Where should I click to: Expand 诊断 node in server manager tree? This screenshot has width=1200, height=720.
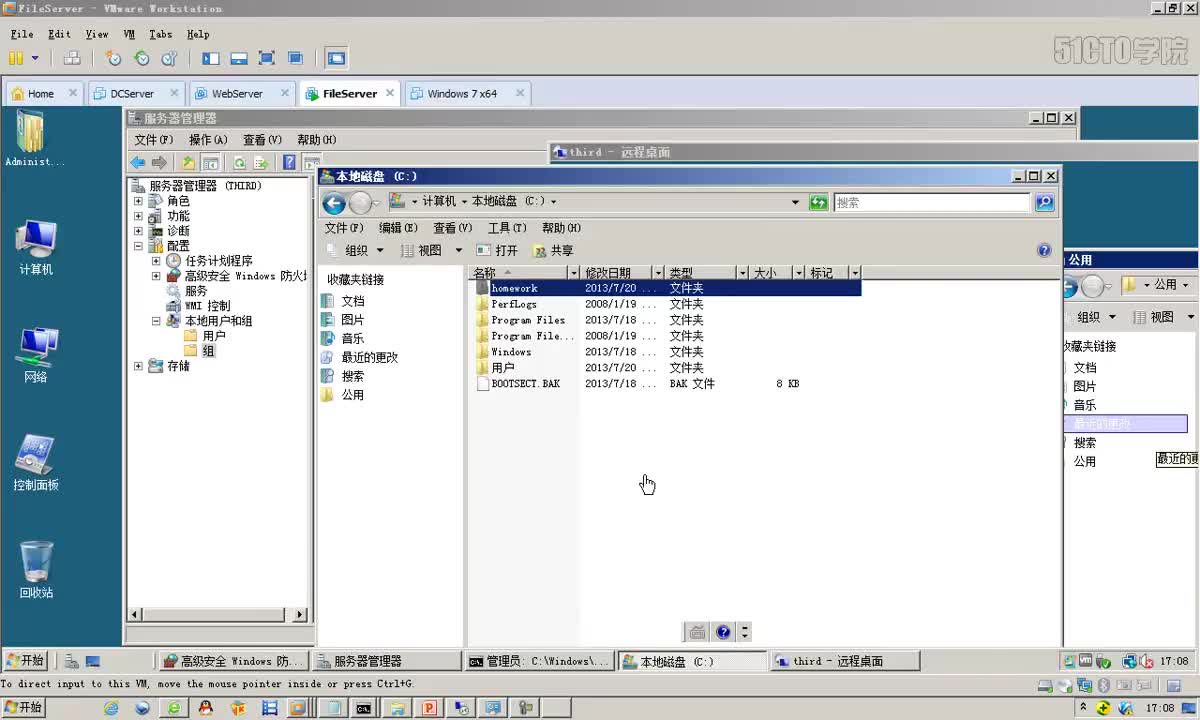click(138, 231)
